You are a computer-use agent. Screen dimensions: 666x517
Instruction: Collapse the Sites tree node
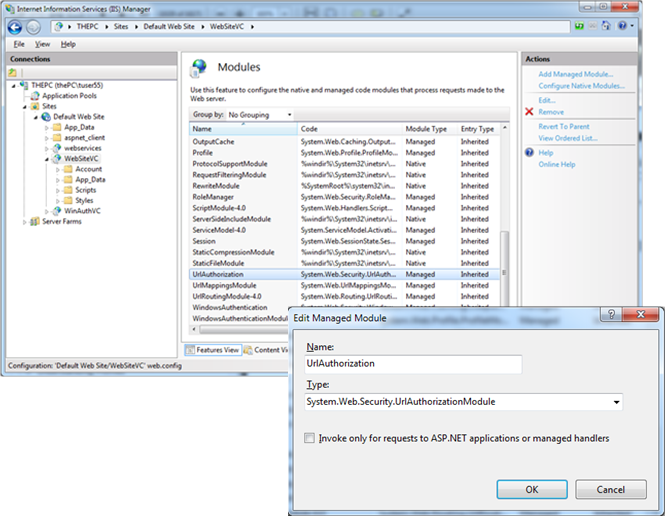[25, 107]
